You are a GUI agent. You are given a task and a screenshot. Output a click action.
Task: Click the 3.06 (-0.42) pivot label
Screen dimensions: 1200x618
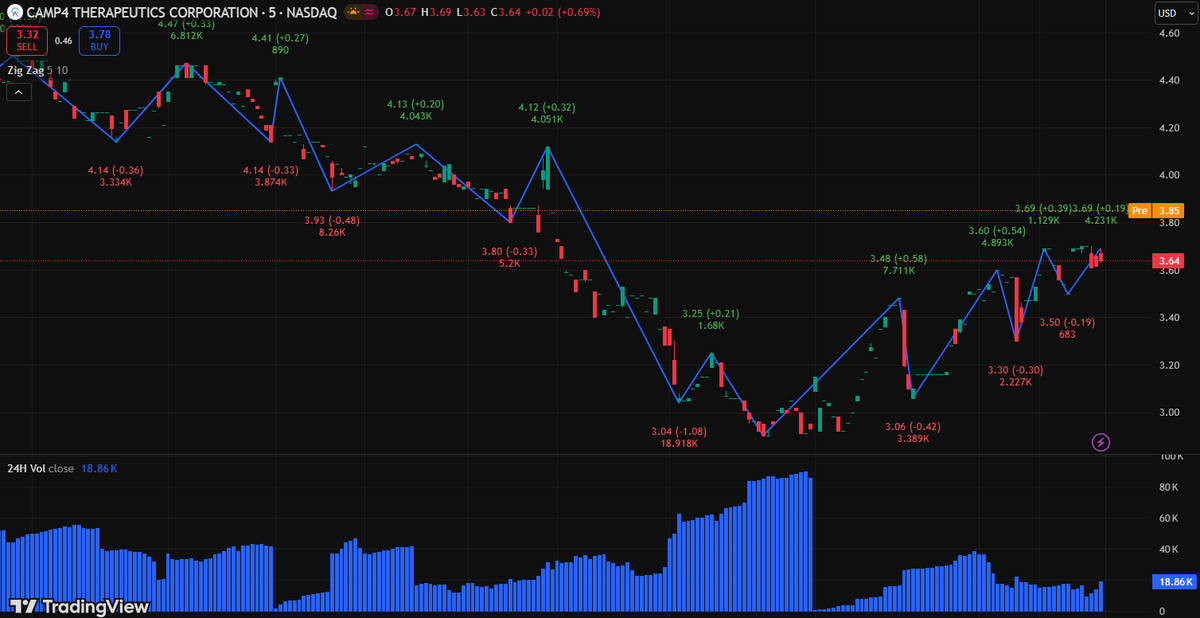coord(913,426)
